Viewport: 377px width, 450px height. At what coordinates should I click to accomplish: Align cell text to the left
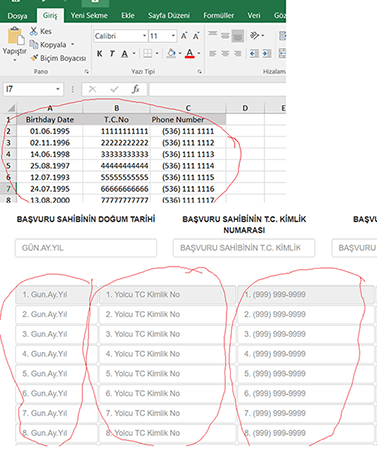(213, 54)
